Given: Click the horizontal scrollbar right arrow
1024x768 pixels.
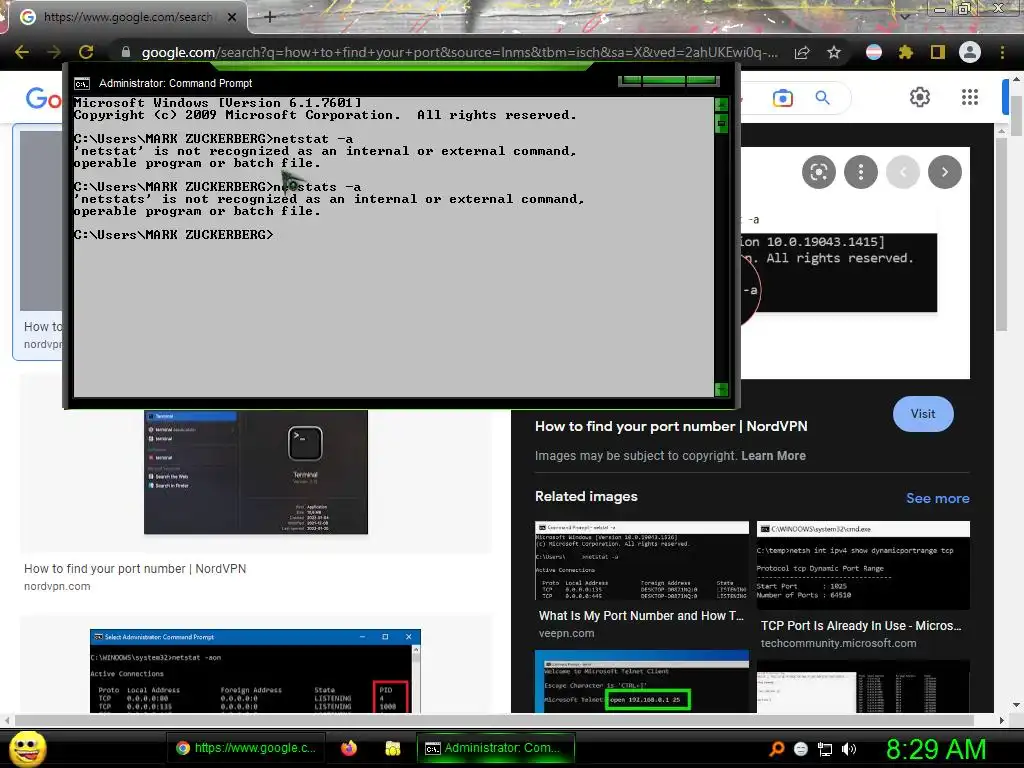Looking at the screenshot, I should coord(1002,720).
